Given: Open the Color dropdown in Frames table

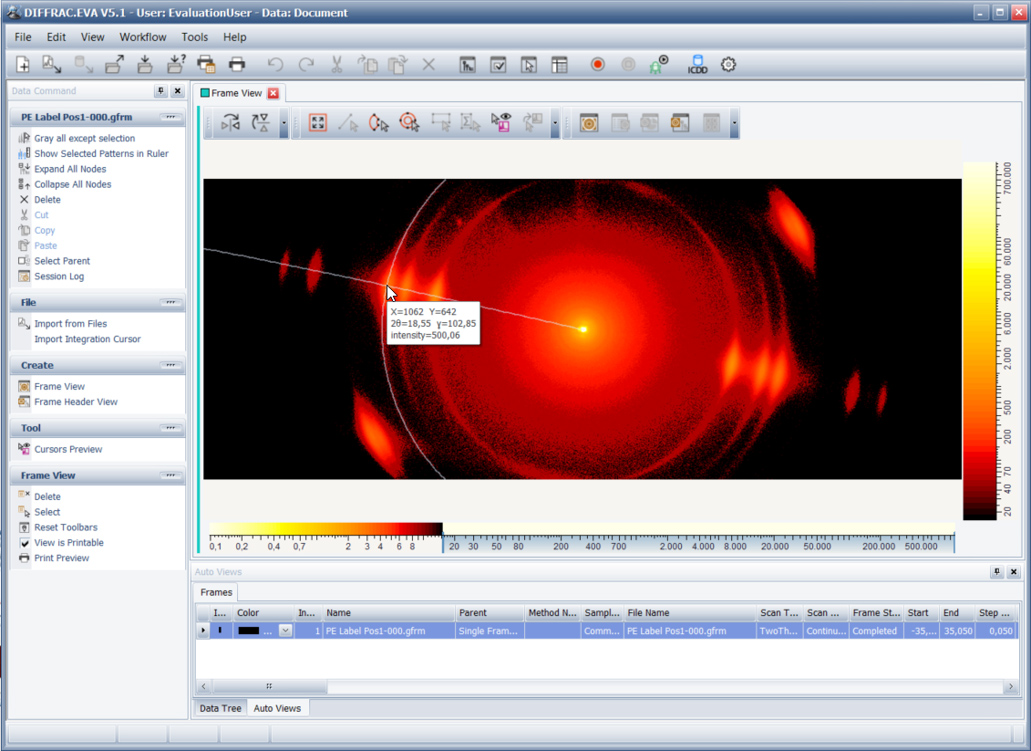Looking at the screenshot, I should (x=285, y=631).
